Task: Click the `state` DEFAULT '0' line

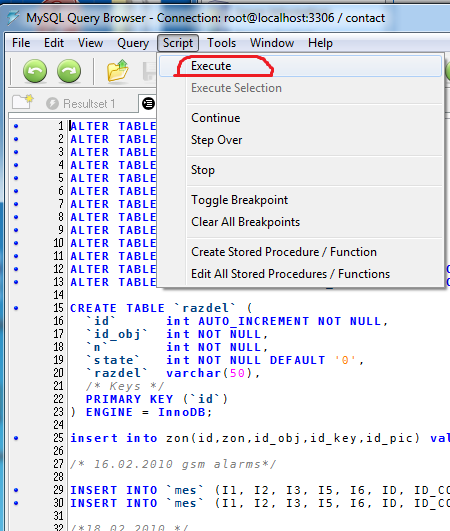Action: pyautogui.click(x=225, y=360)
